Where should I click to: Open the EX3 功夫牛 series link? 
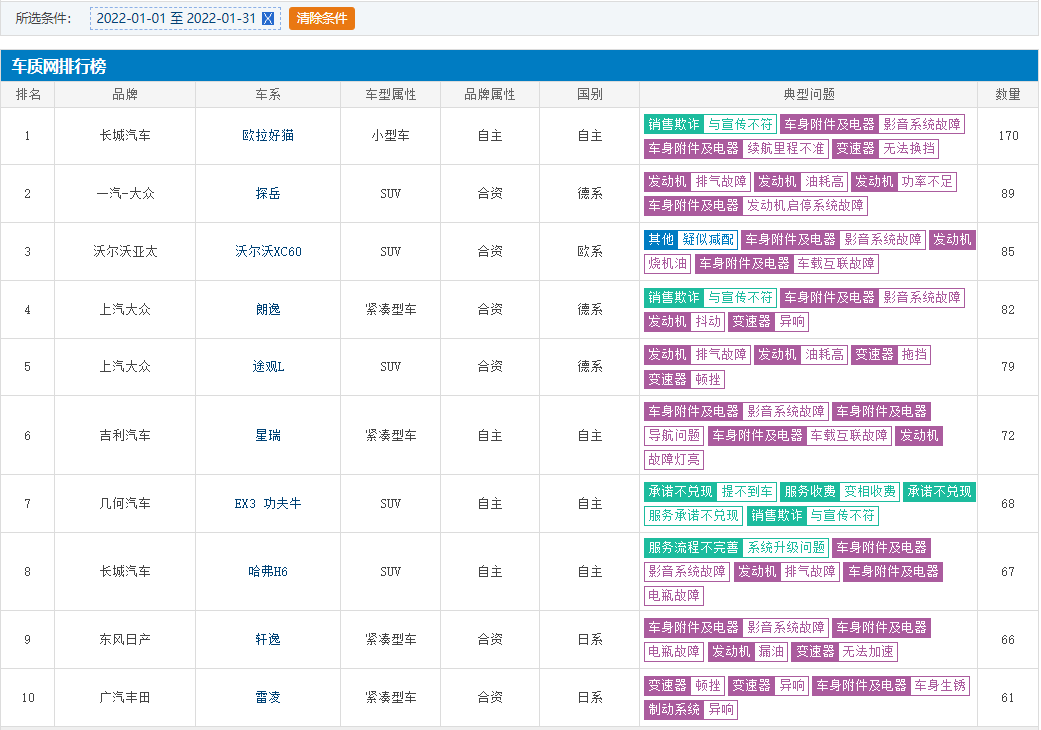(268, 504)
